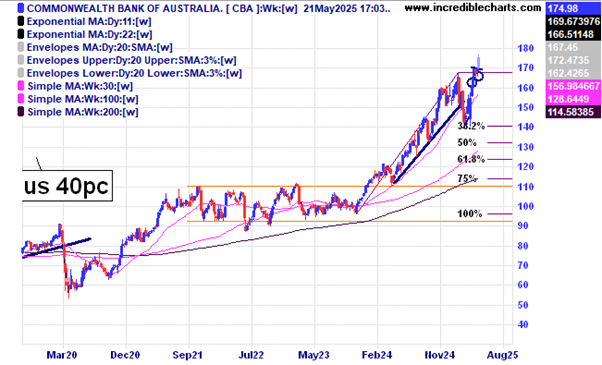Click the 180 price axis label
This screenshot has height=365, width=602.
526,48
